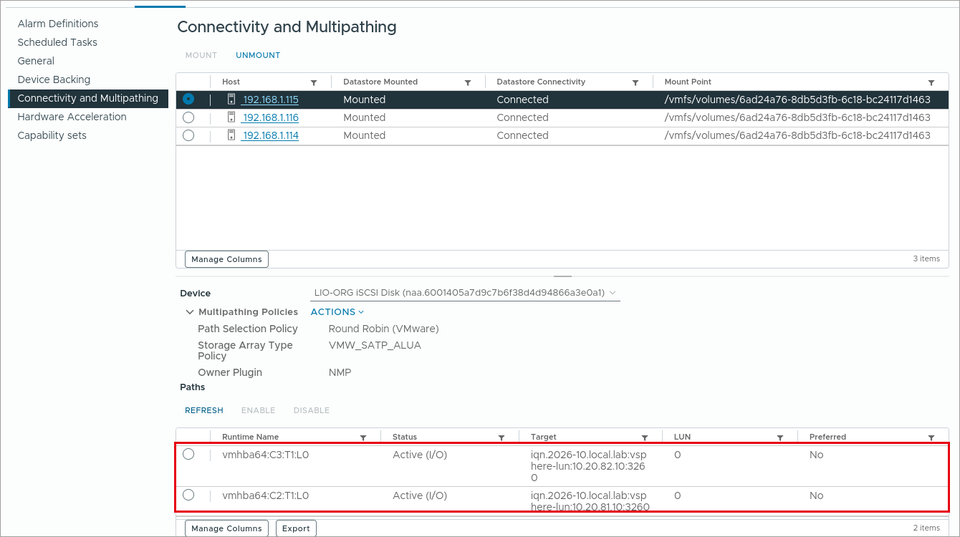The image size is (960, 537).
Task: Open filter for Target column
Action: [x=645, y=437]
